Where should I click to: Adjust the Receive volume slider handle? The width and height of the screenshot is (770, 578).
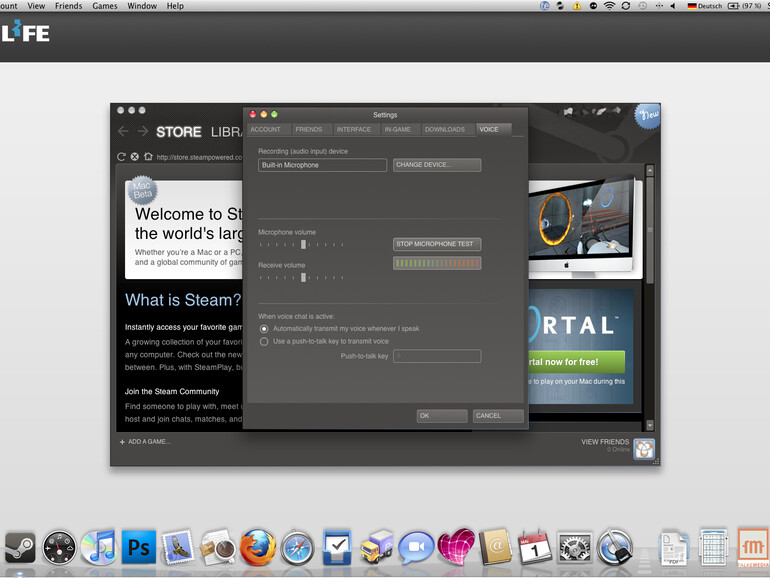point(303,277)
